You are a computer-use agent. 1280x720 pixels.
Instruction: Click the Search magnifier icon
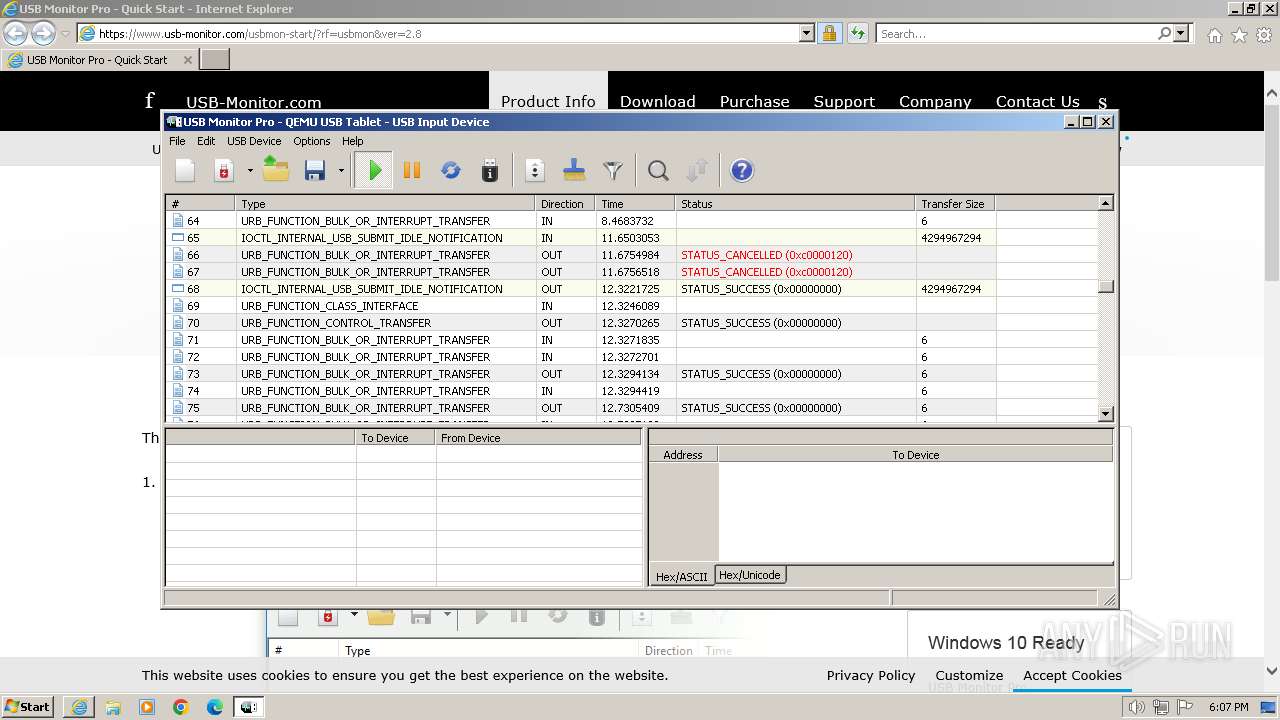coord(658,171)
